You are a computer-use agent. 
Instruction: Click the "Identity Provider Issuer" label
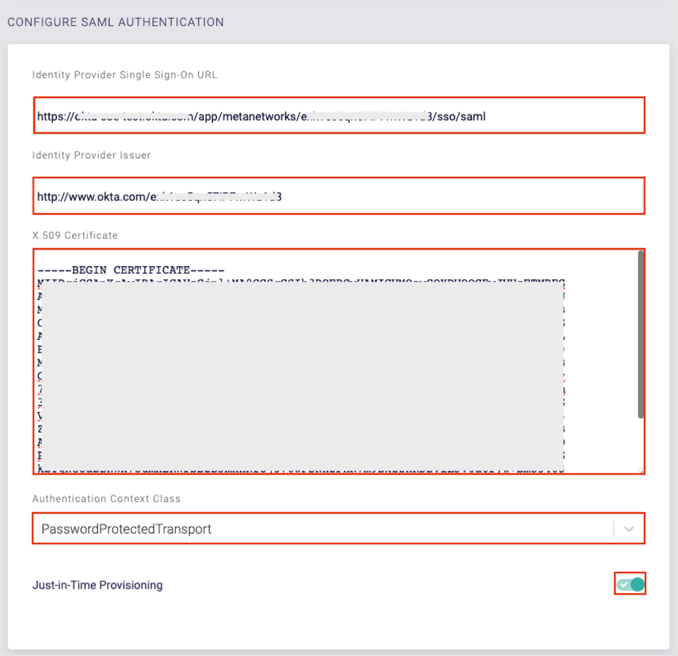point(91,155)
